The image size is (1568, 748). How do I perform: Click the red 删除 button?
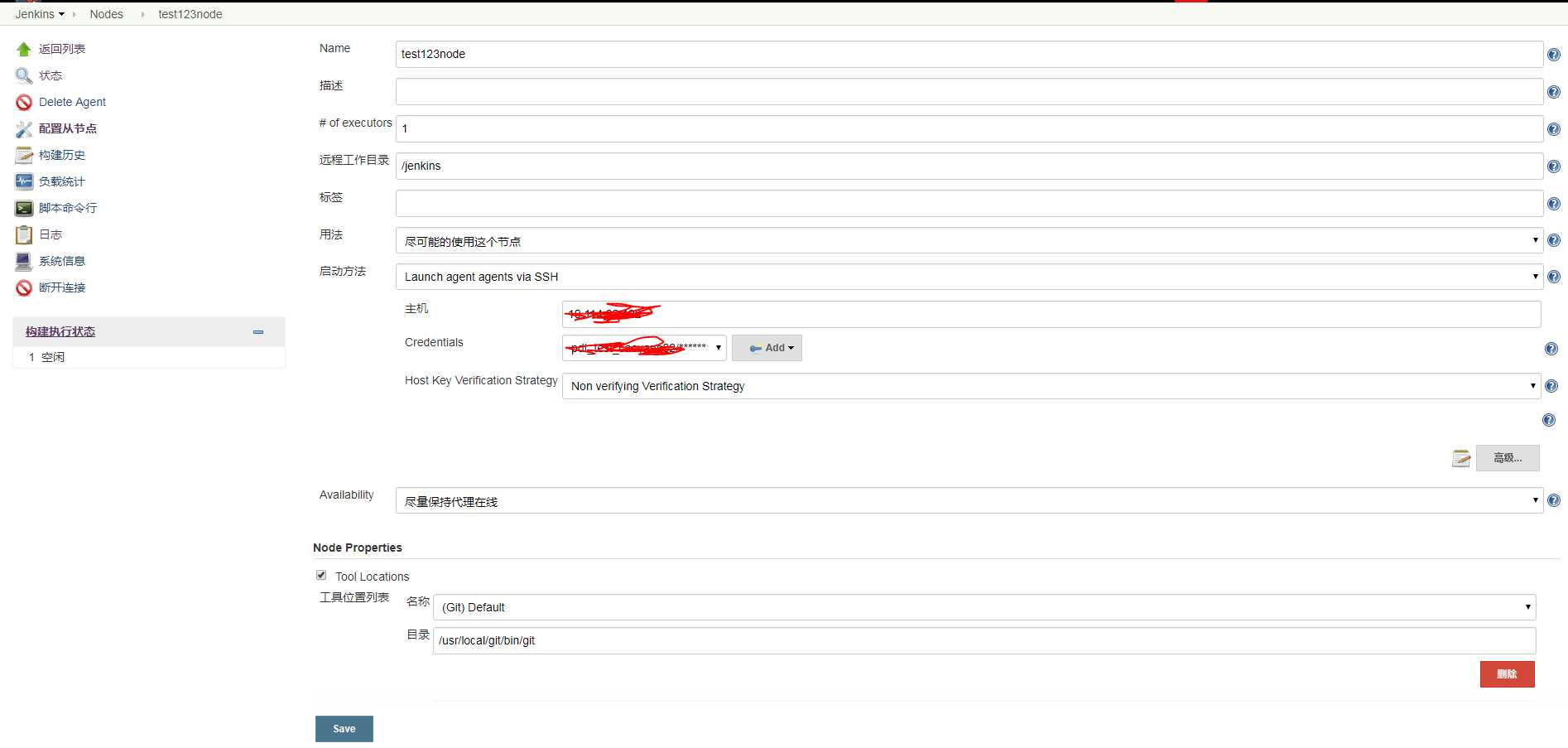[x=1507, y=674]
